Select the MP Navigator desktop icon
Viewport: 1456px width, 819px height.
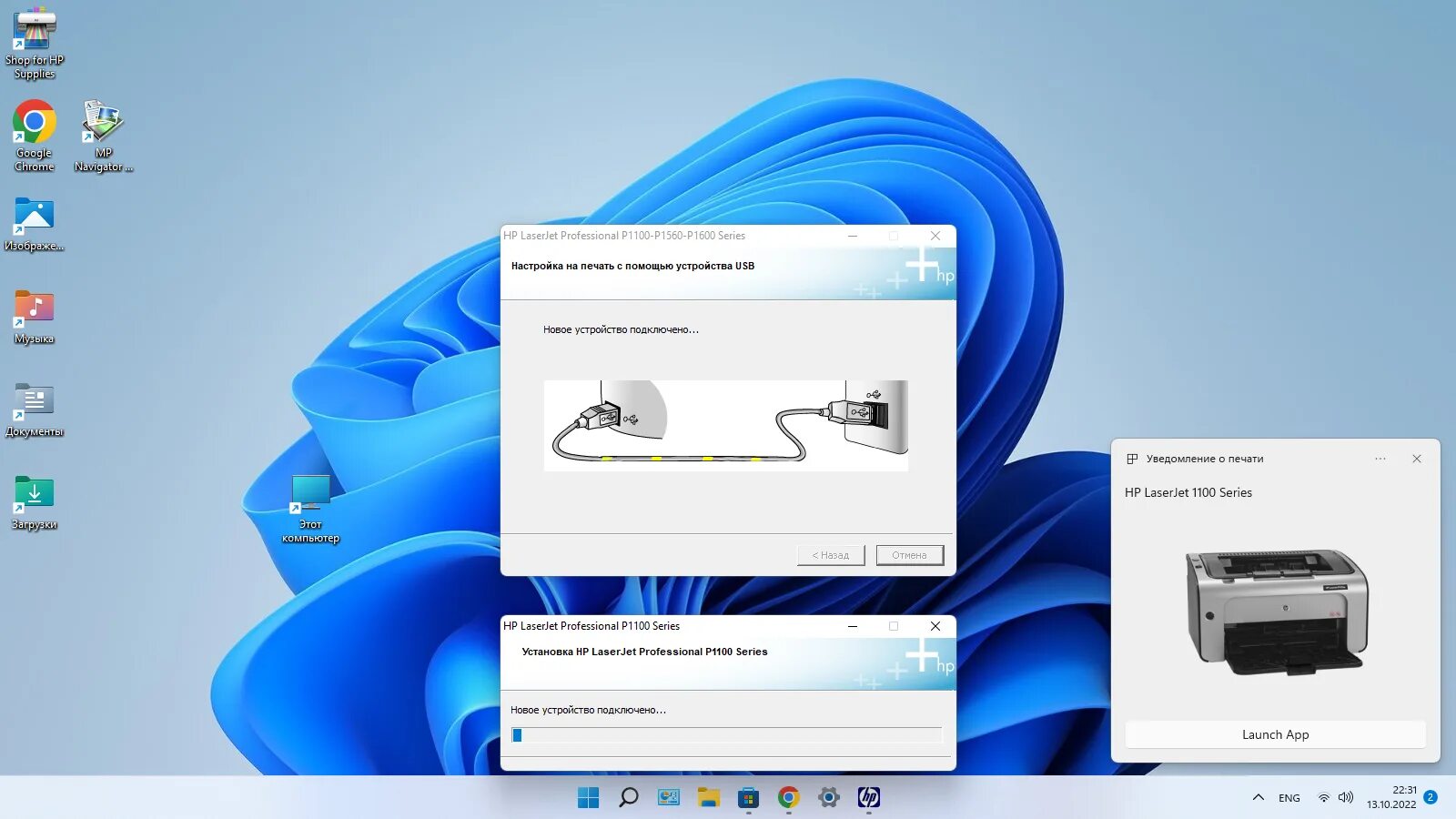pyautogui.click(x=103, y=136)
